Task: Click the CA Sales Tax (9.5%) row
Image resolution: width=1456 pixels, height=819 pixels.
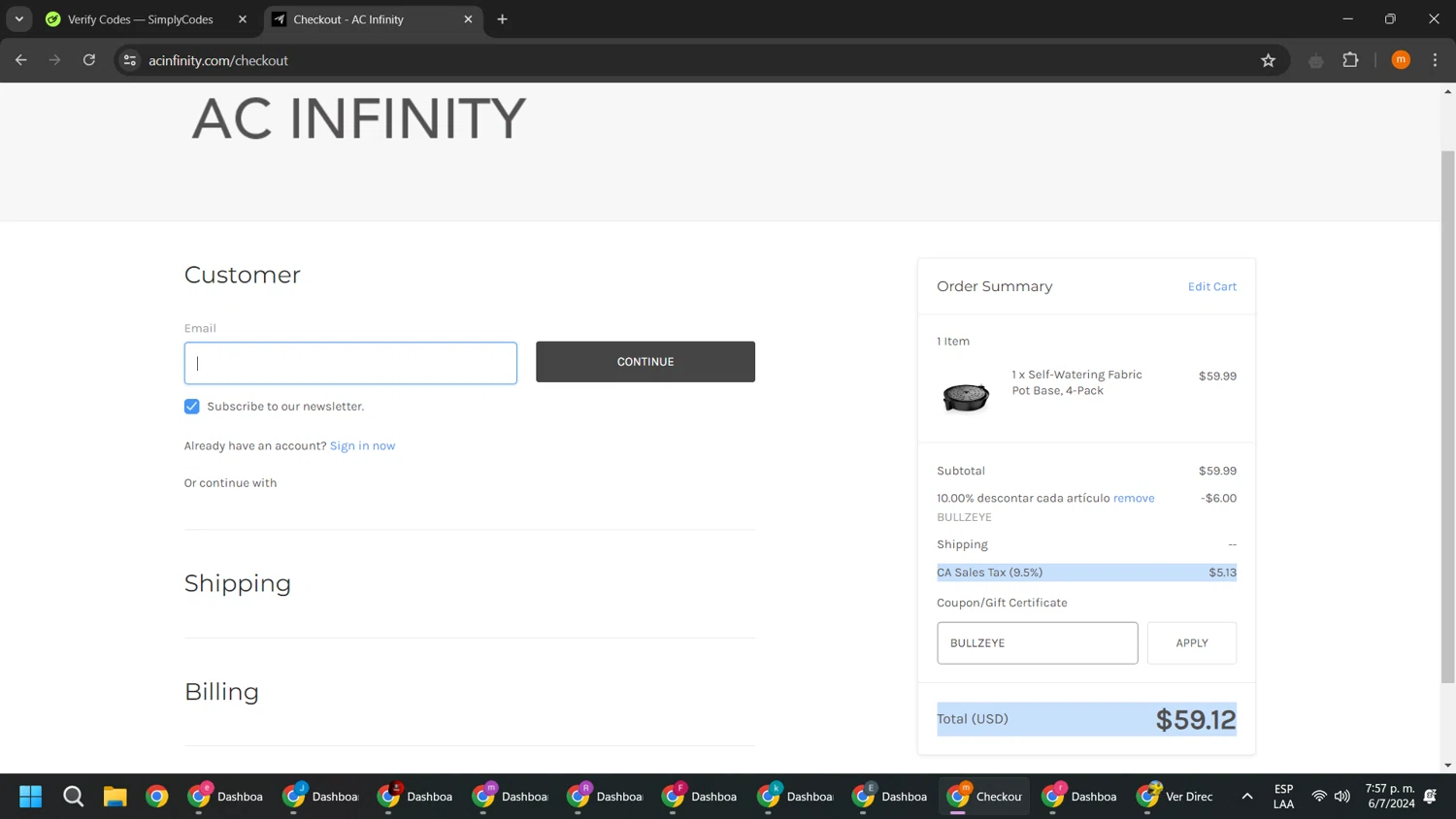Action: pos(1086,573)
